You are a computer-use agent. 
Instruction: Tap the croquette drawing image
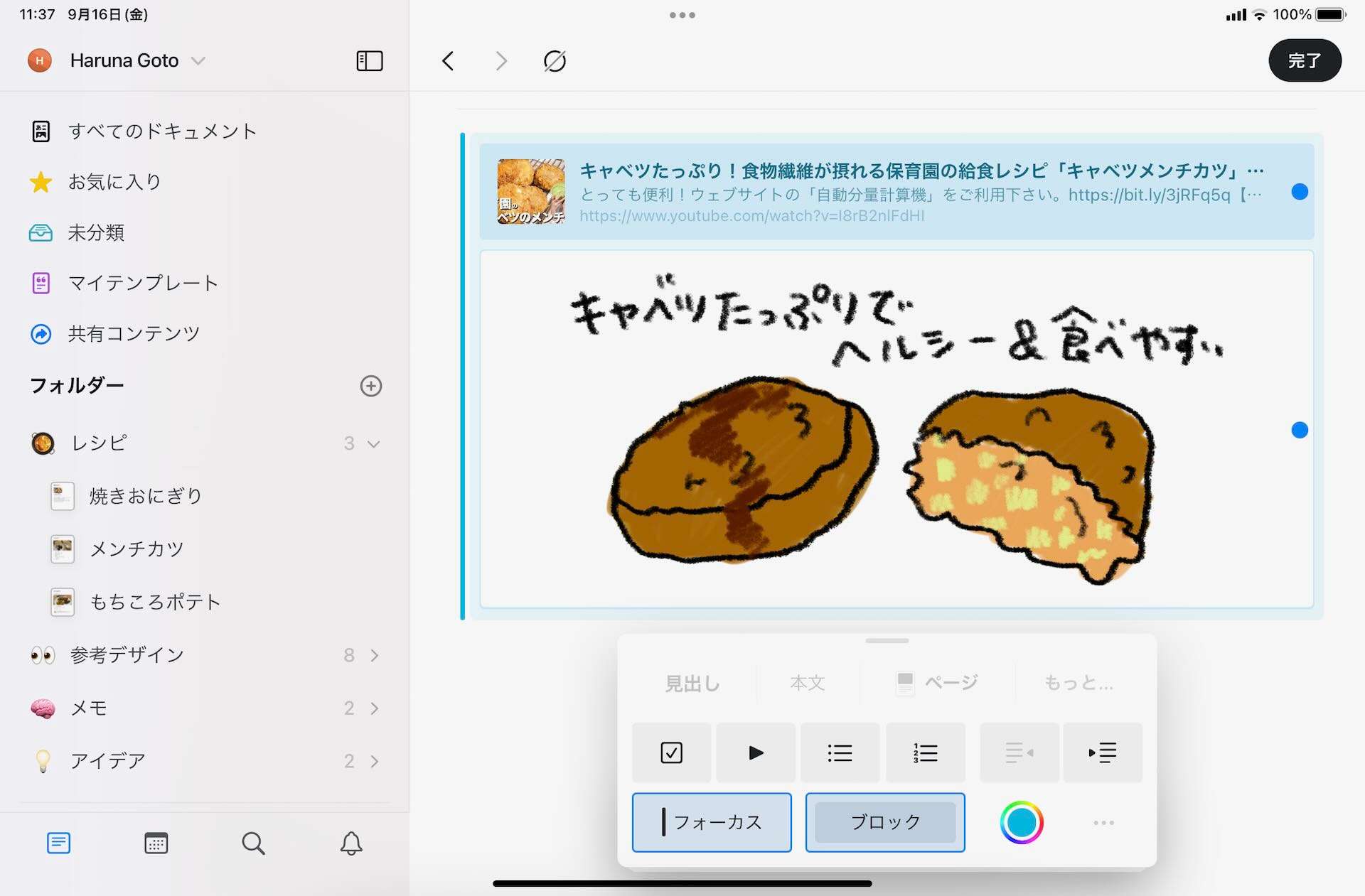(896, 429)
